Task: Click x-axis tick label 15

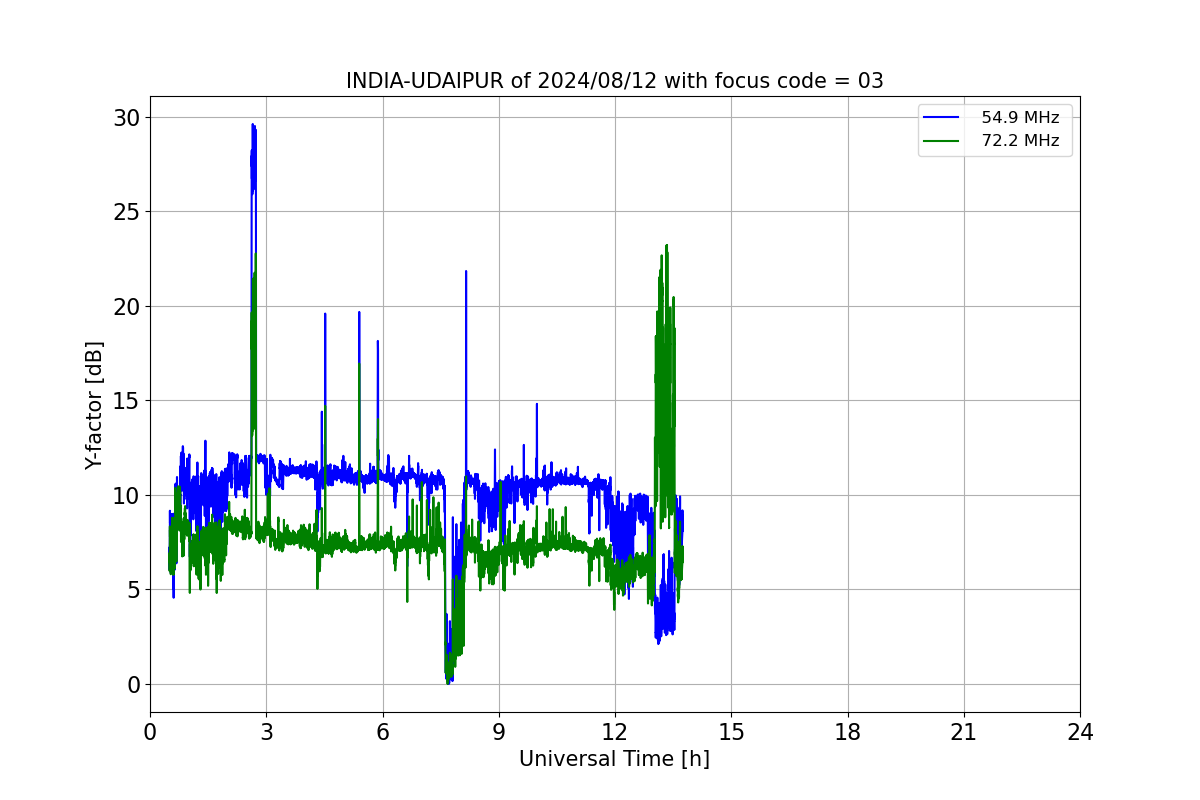Action: point(731,732)
